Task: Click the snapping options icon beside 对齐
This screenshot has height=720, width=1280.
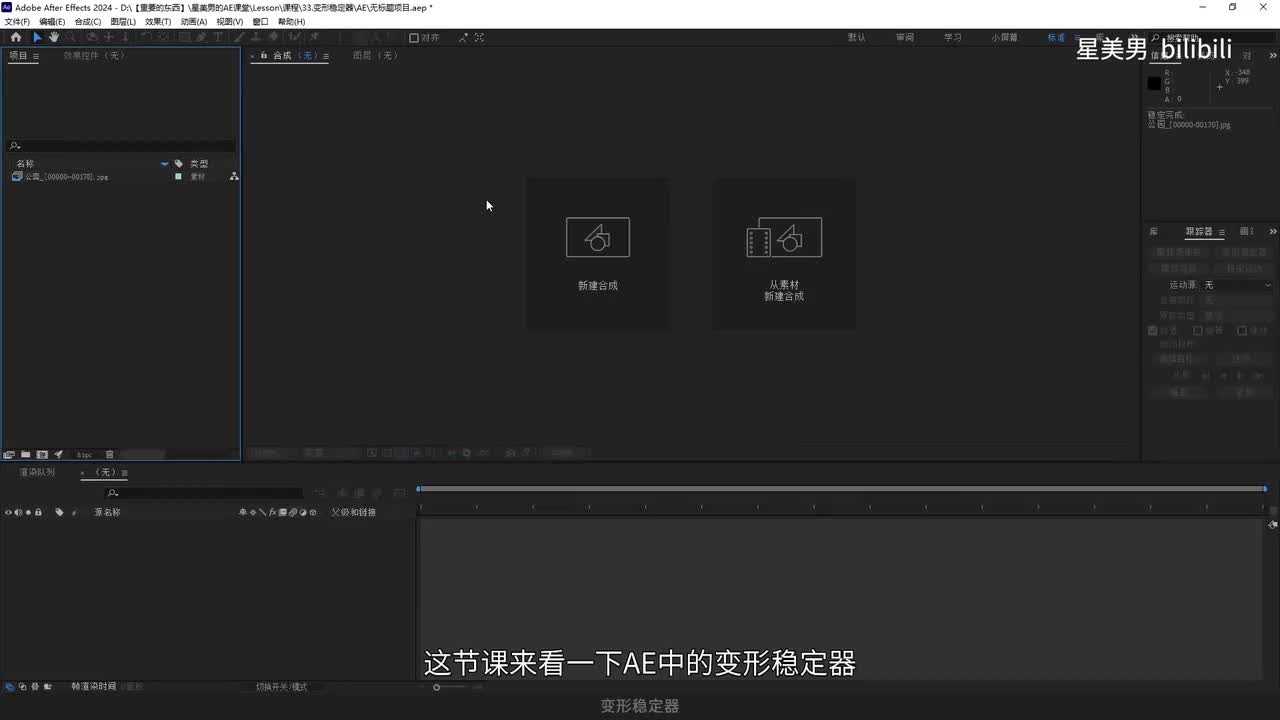Action: pyautogui.click(x=463, y=38)
